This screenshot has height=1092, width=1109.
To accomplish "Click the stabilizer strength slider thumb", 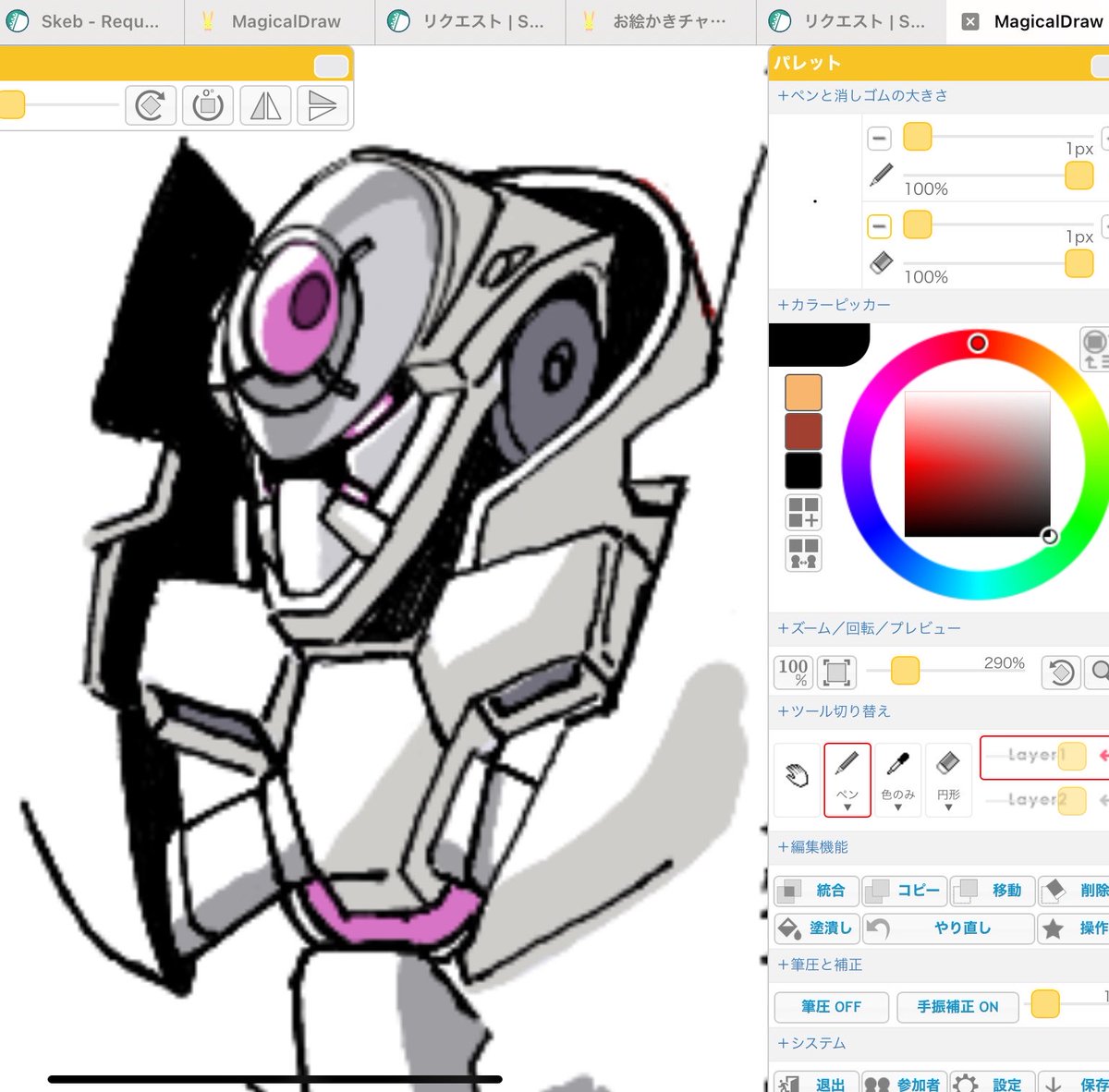I will [x=1045, y=1003].
